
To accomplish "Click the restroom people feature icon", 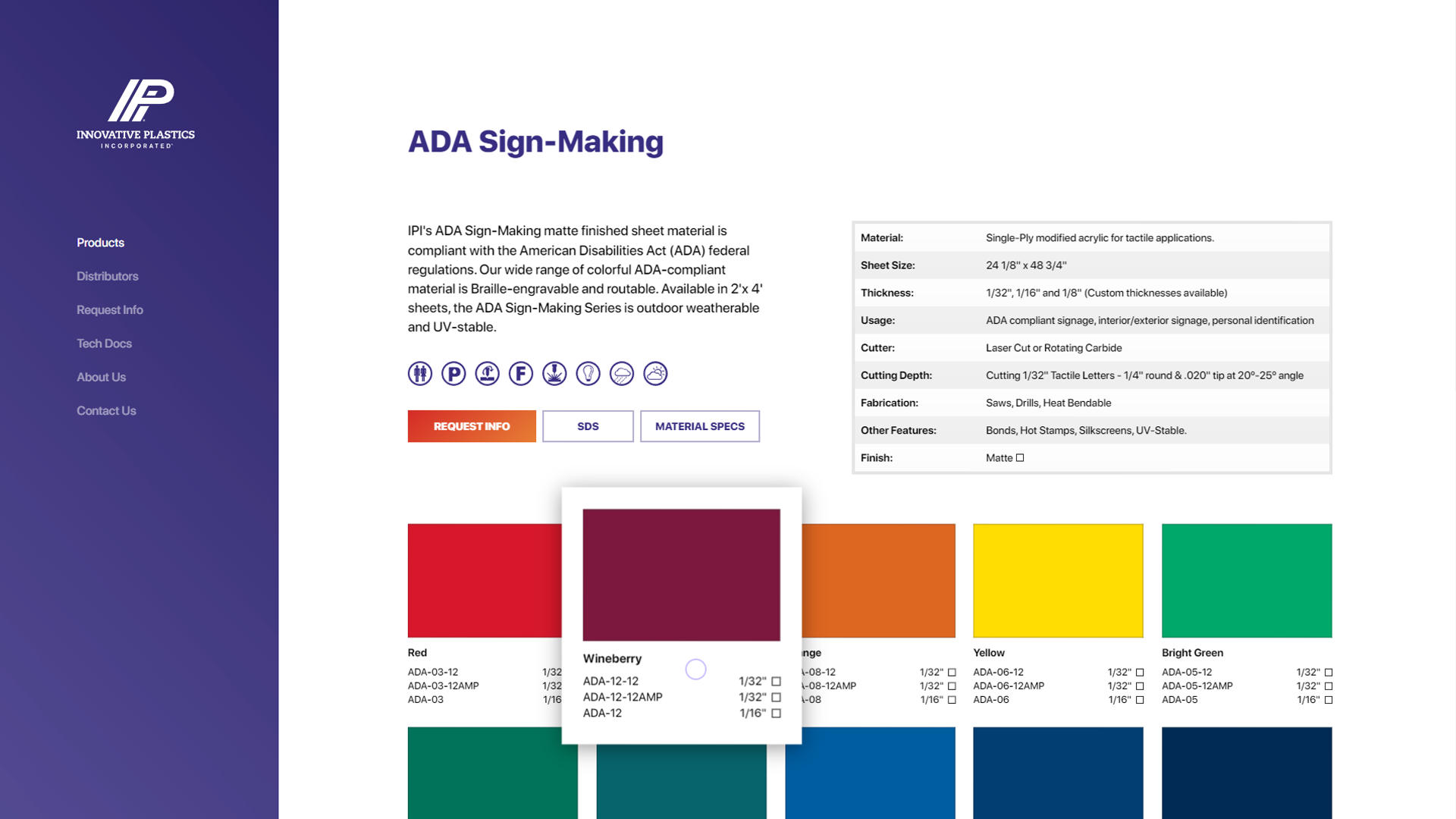I will 420,374.
